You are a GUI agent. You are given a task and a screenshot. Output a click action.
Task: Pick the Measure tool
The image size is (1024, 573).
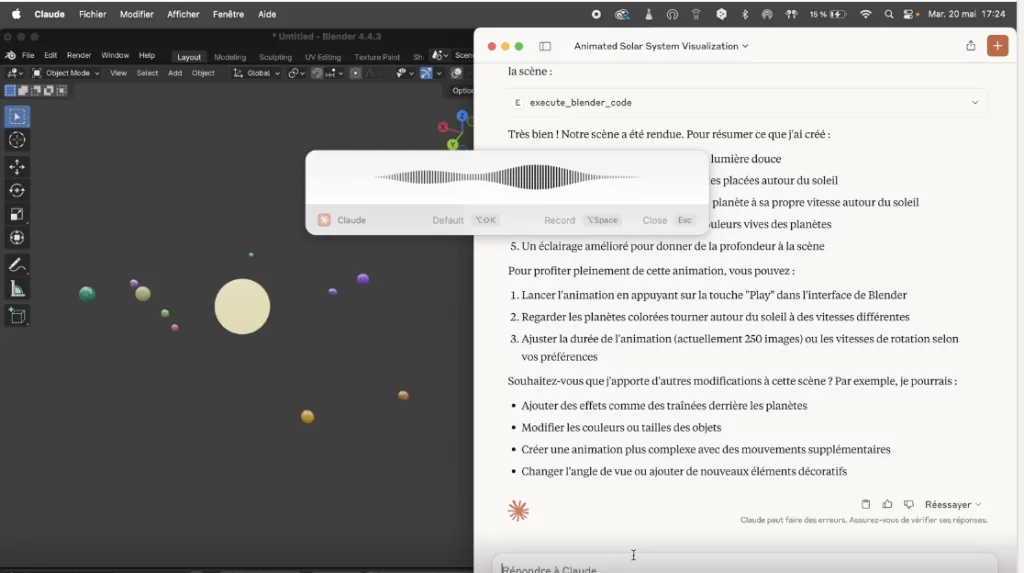pyautogui.click(x=17, y=289)
